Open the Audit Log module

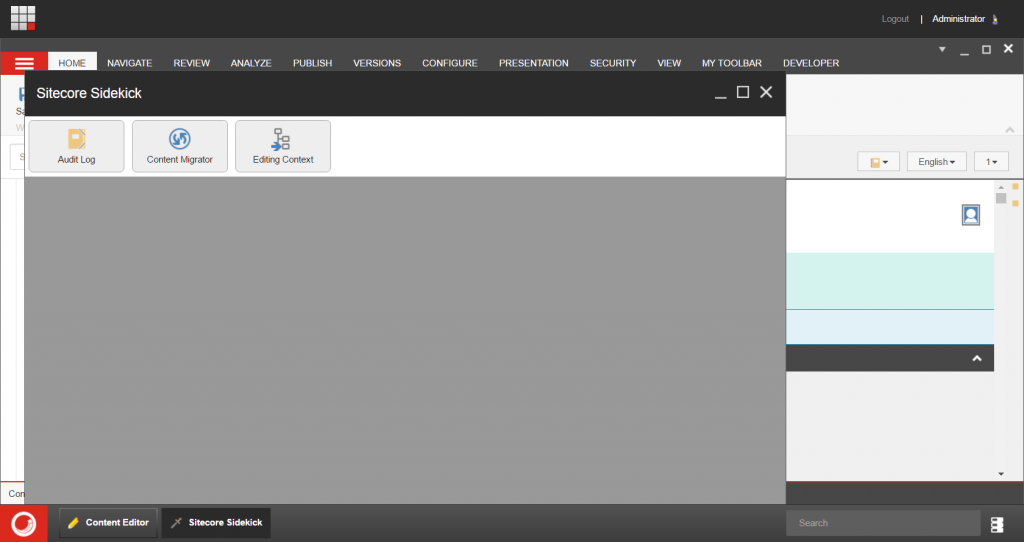(x=76, y=146)
